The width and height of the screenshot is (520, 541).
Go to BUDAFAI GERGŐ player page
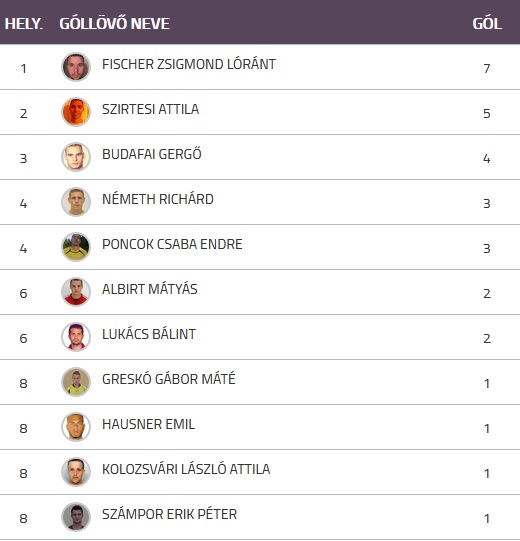(152, 154)
